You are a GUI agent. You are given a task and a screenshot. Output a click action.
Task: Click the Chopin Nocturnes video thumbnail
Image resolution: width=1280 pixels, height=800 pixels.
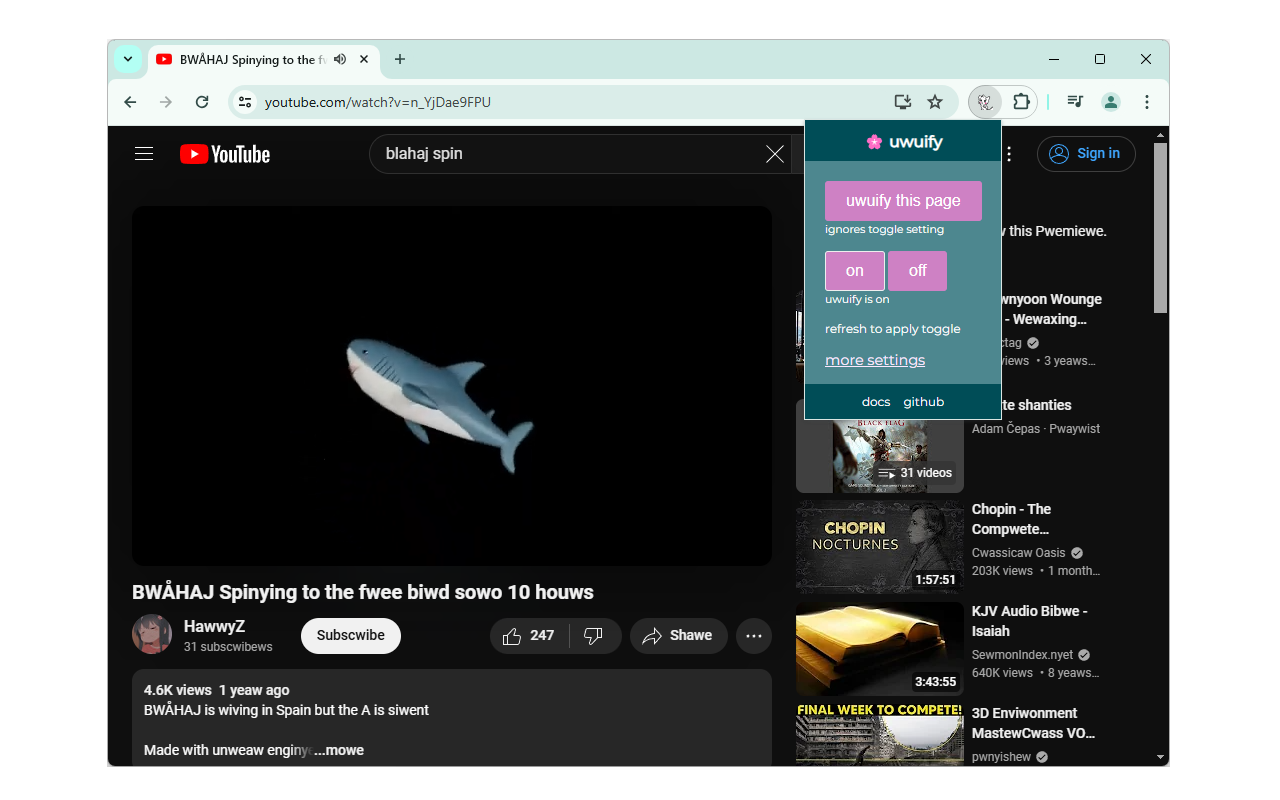point(879,547)
